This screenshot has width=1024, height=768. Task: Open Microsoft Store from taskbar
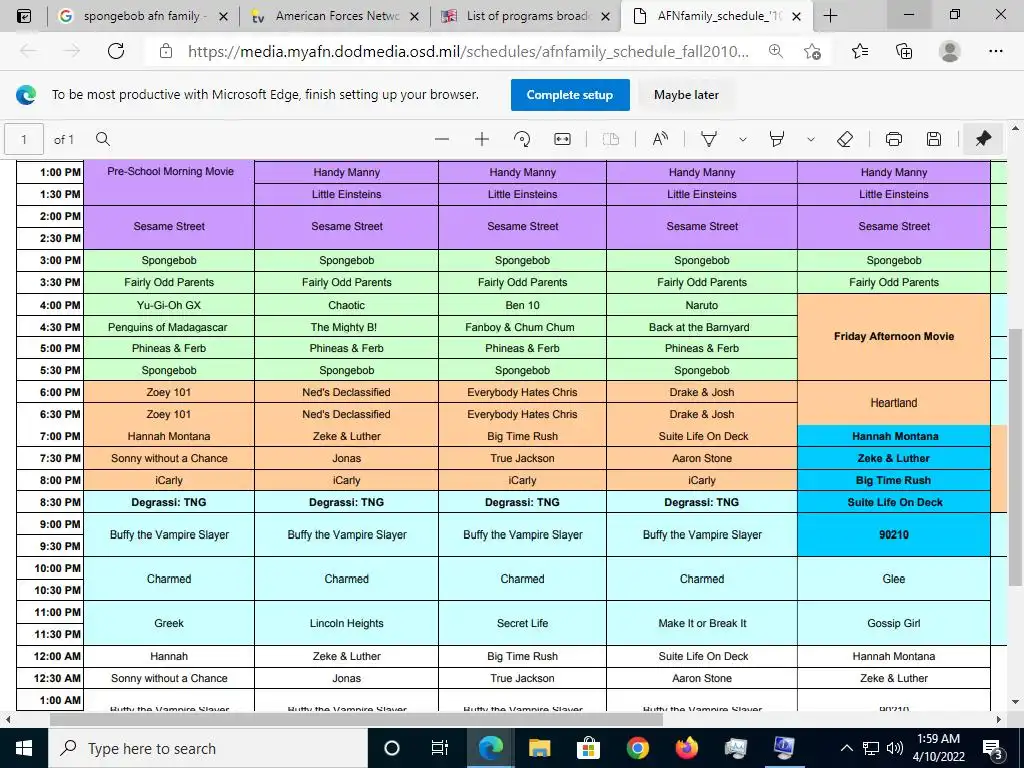pyautogui.click(x=588, y=748)
